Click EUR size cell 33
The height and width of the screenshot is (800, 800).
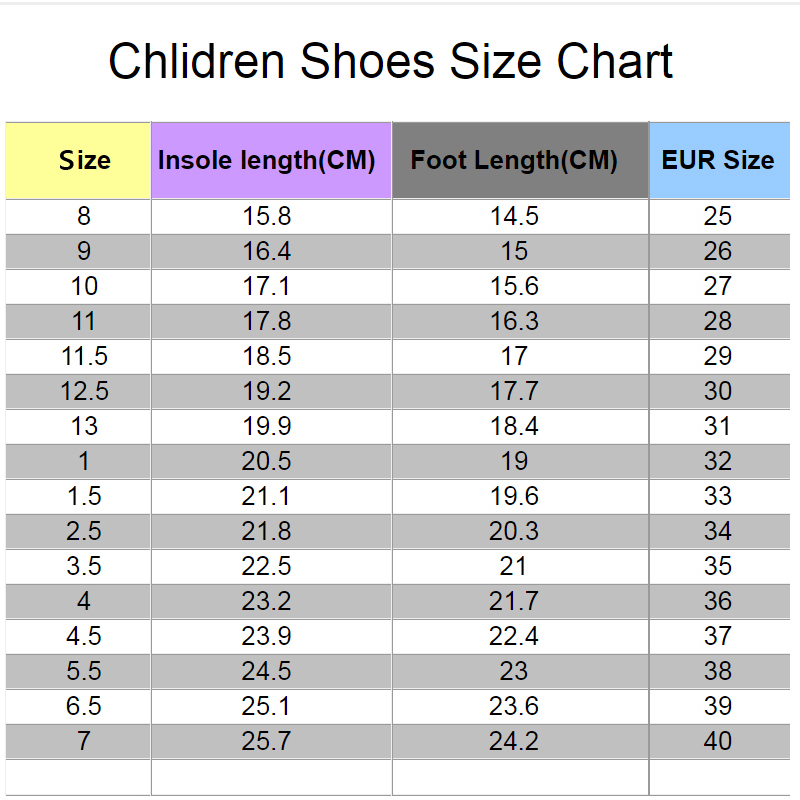point(717,496)
